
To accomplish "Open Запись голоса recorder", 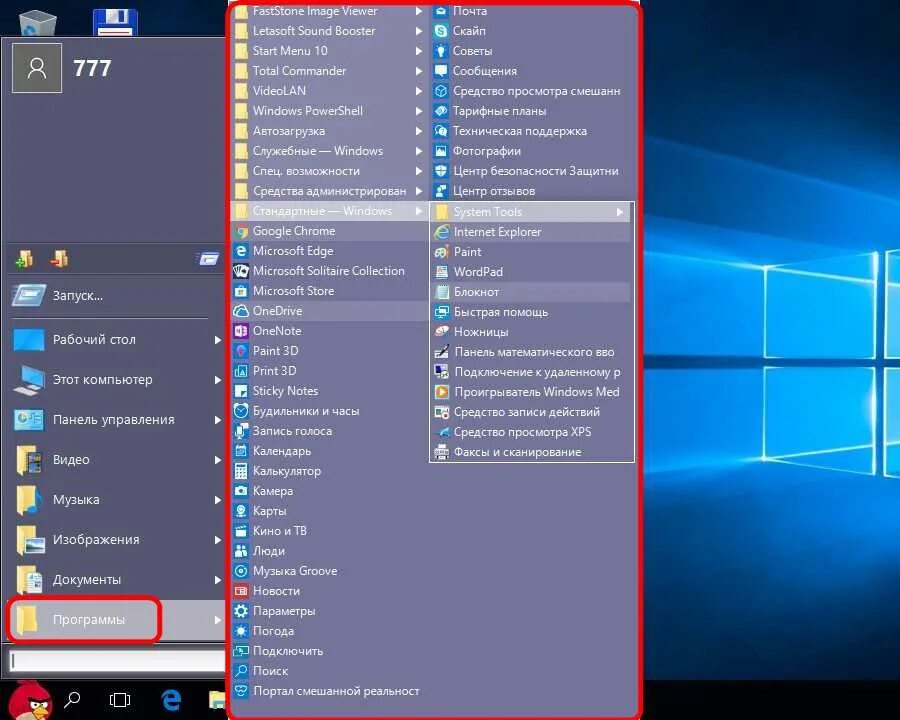I will 329,431.
